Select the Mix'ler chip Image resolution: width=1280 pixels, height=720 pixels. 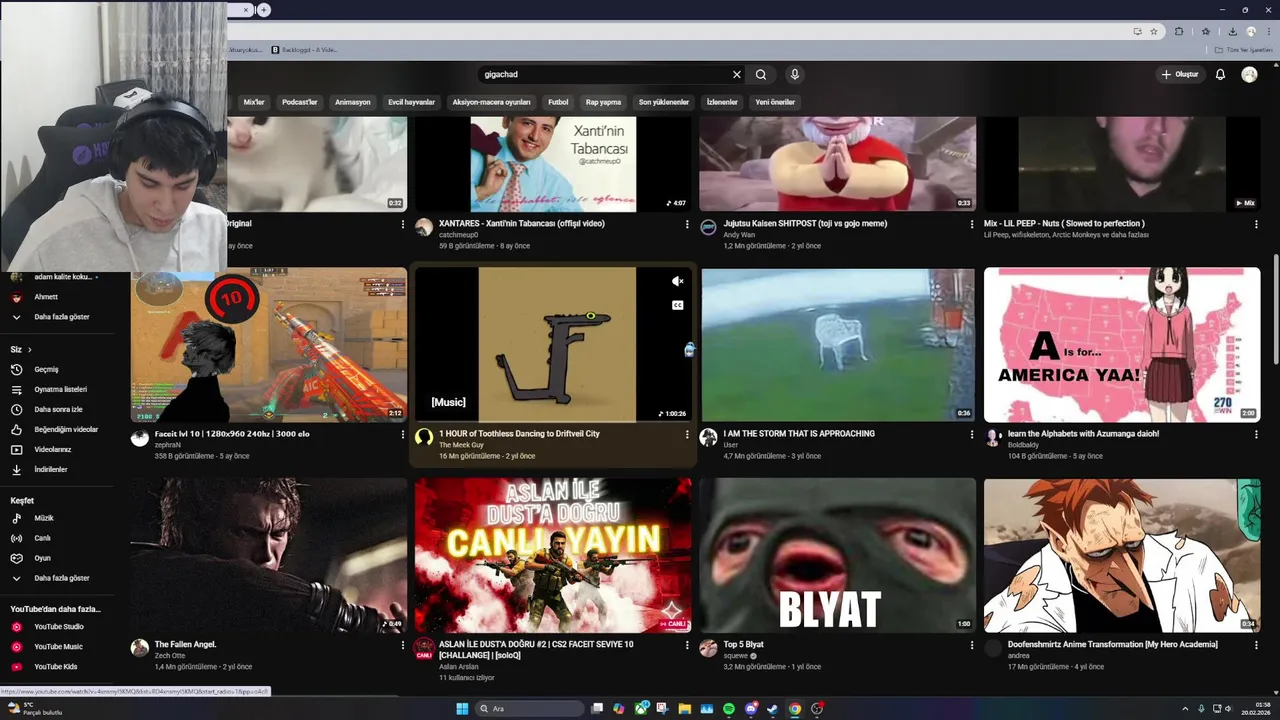coord(254,102)
